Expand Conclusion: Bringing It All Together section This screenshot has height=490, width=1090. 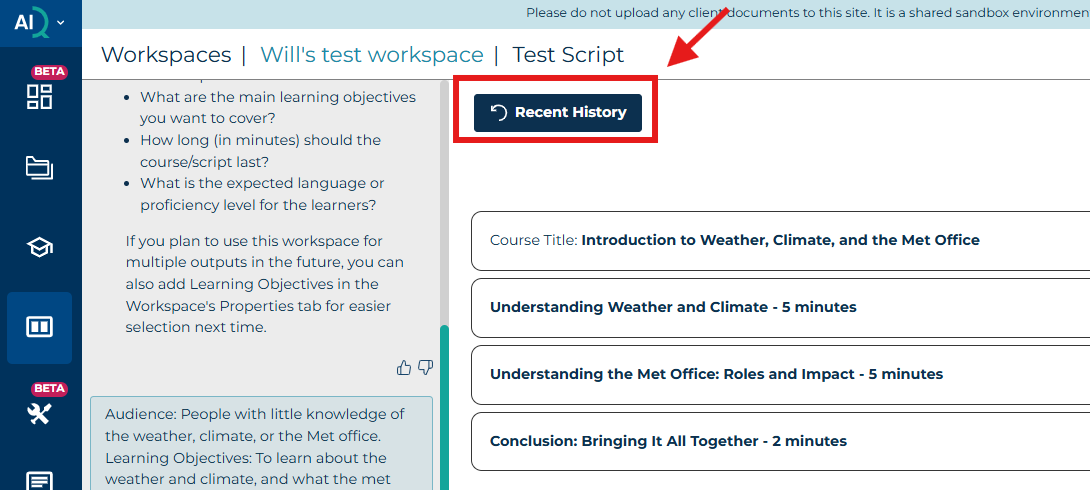(x=781, y=441)
